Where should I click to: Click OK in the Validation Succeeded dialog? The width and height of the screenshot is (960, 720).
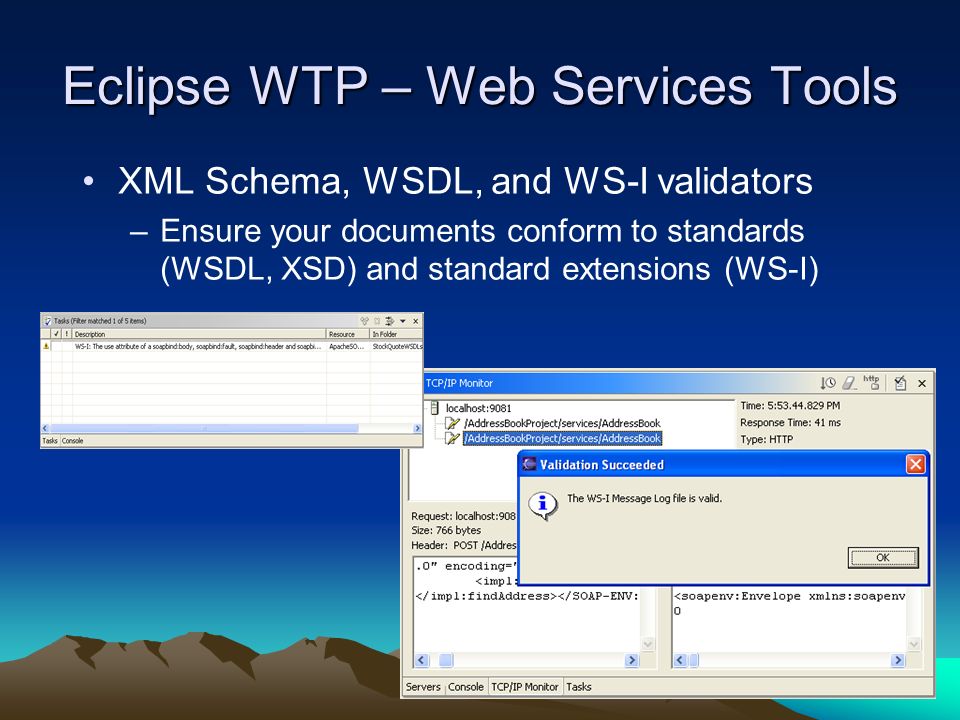[x=883, y=558]
